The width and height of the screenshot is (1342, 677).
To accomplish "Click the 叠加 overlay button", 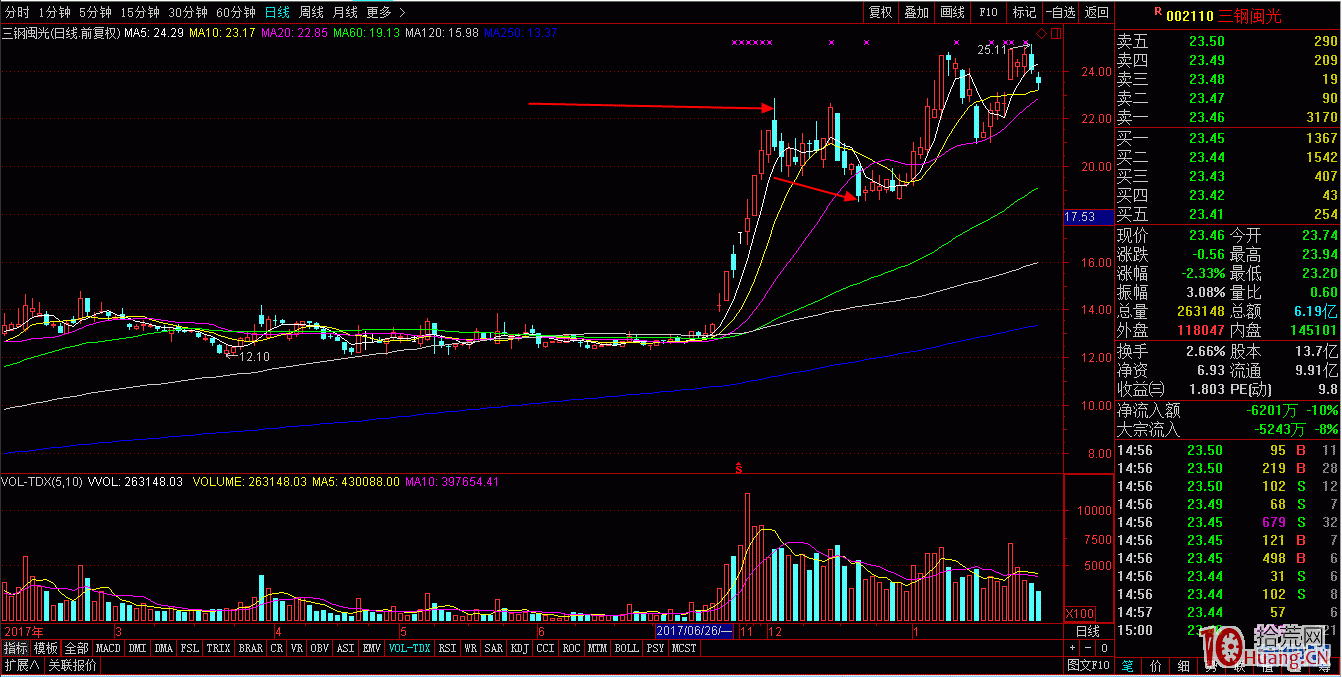I will (x=916, y=13).
